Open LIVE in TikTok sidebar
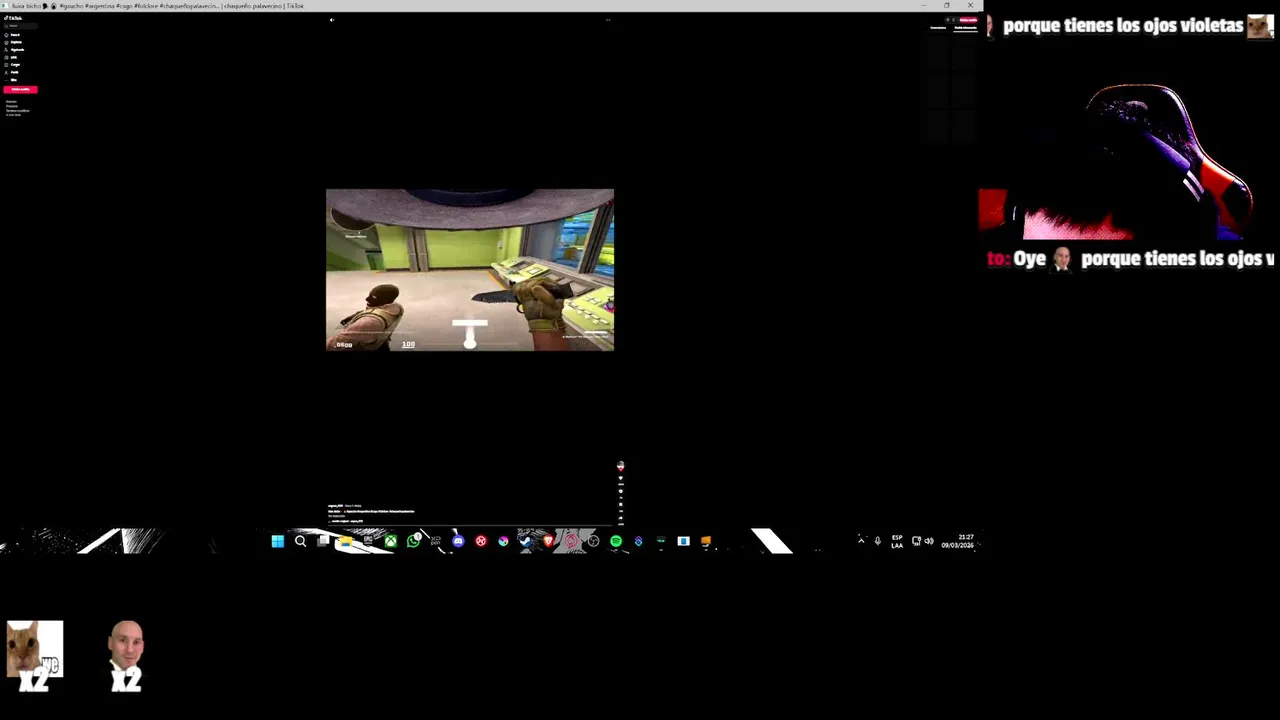 pos(12,57)
